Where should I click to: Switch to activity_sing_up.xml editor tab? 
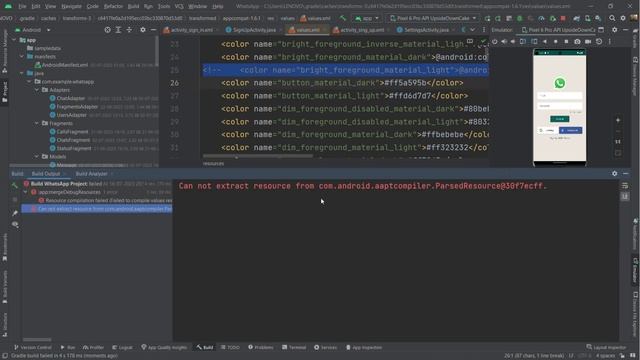361,30
